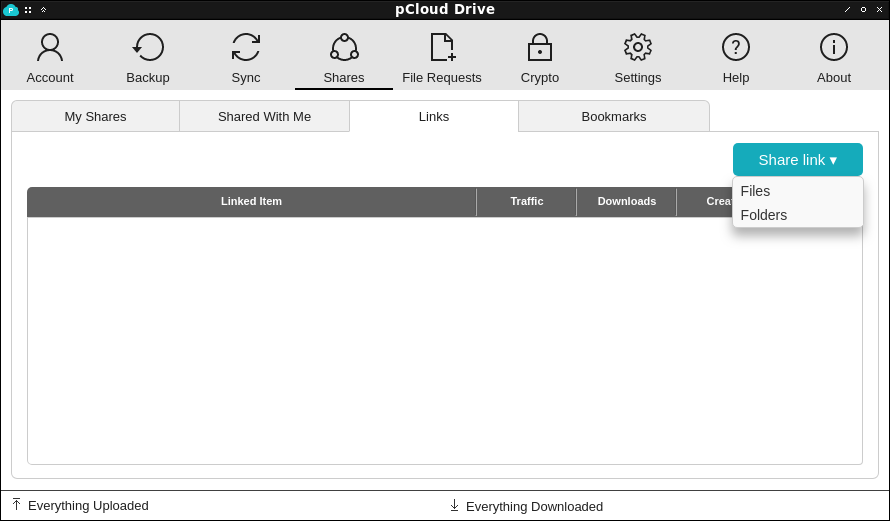Click the four-dot title bar icon

coord(28,10)
